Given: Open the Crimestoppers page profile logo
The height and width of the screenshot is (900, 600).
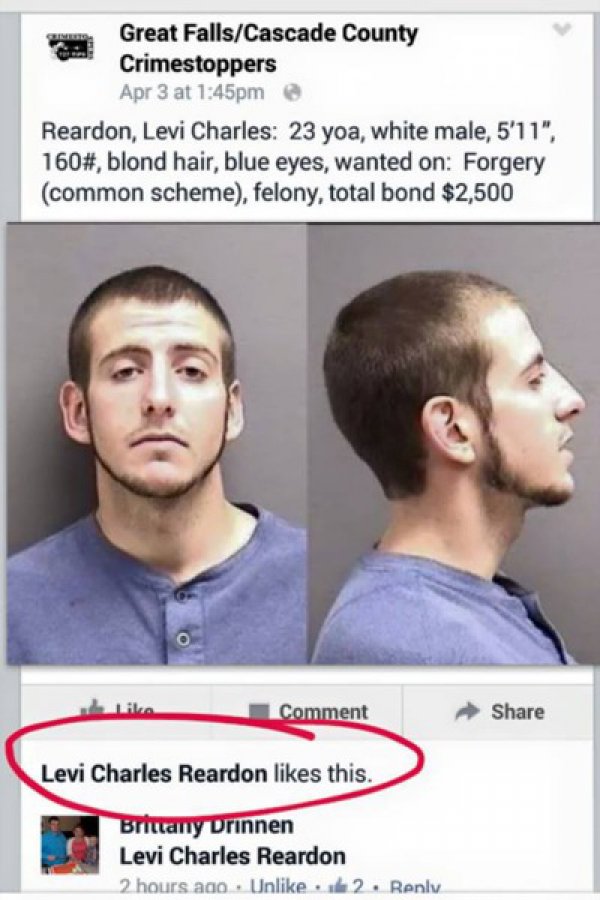Looking at the screenshot, I should [70, 47].
